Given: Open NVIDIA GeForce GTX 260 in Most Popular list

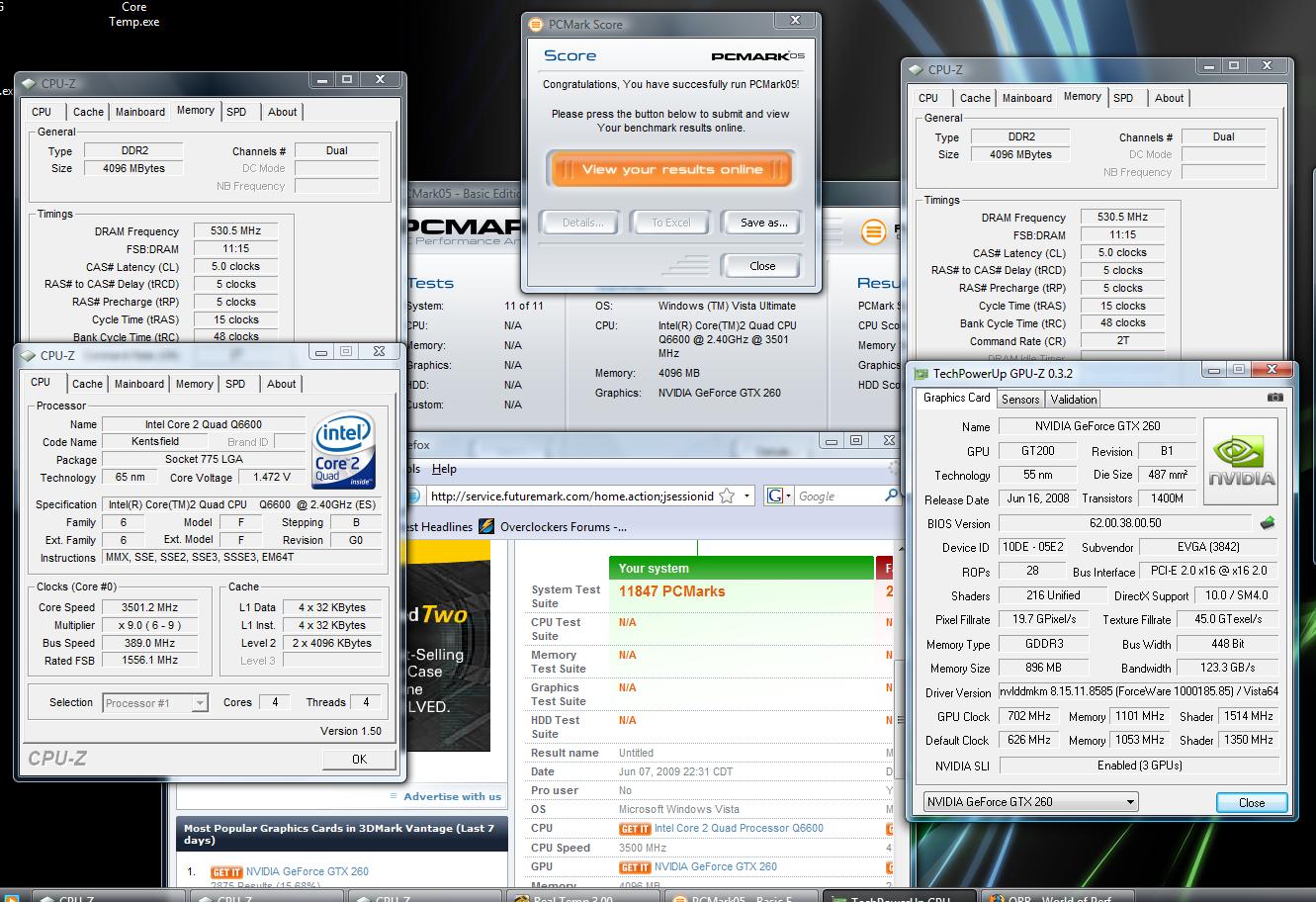Looking at the screenshot, I should [x=307, y=872].
